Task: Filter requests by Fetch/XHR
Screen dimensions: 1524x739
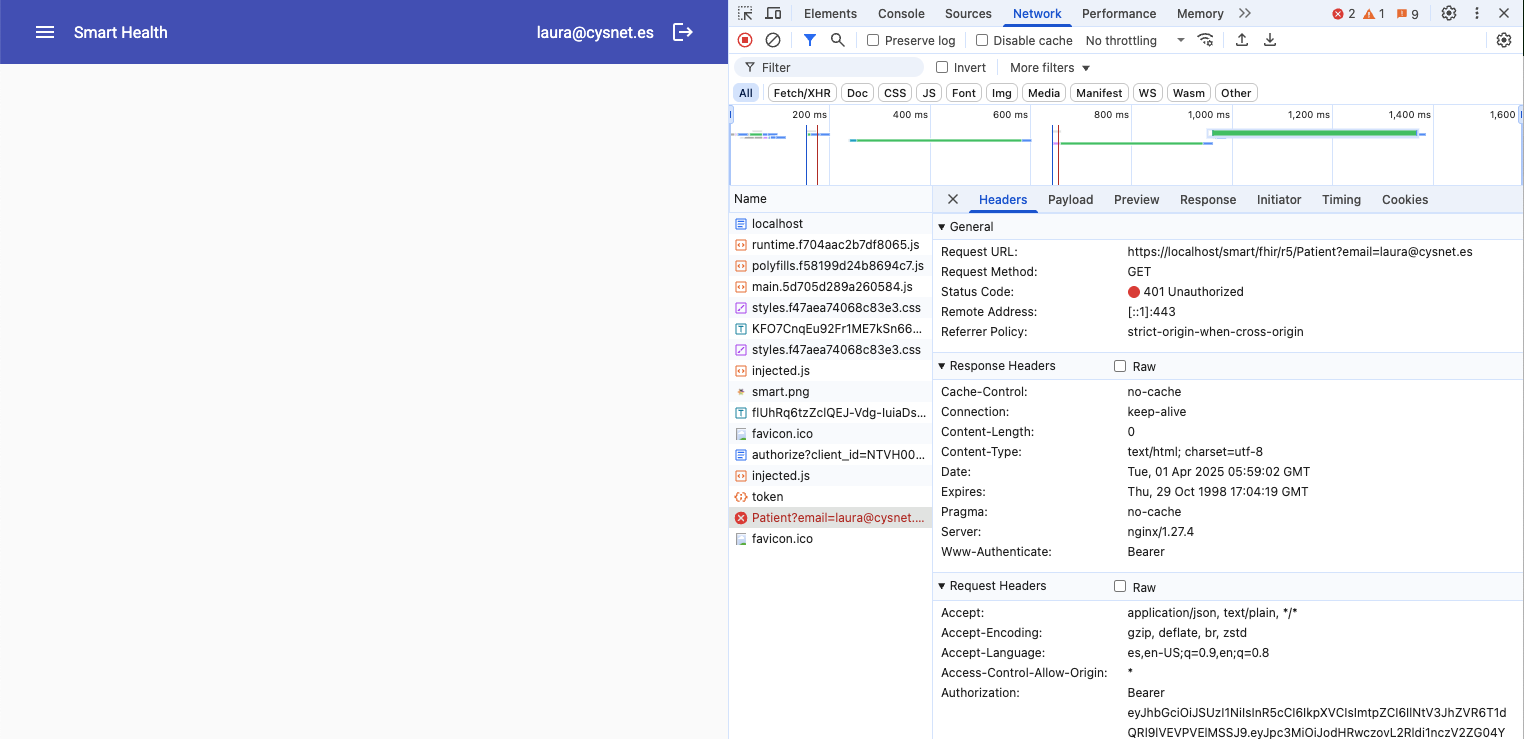Action: [802, 93]
